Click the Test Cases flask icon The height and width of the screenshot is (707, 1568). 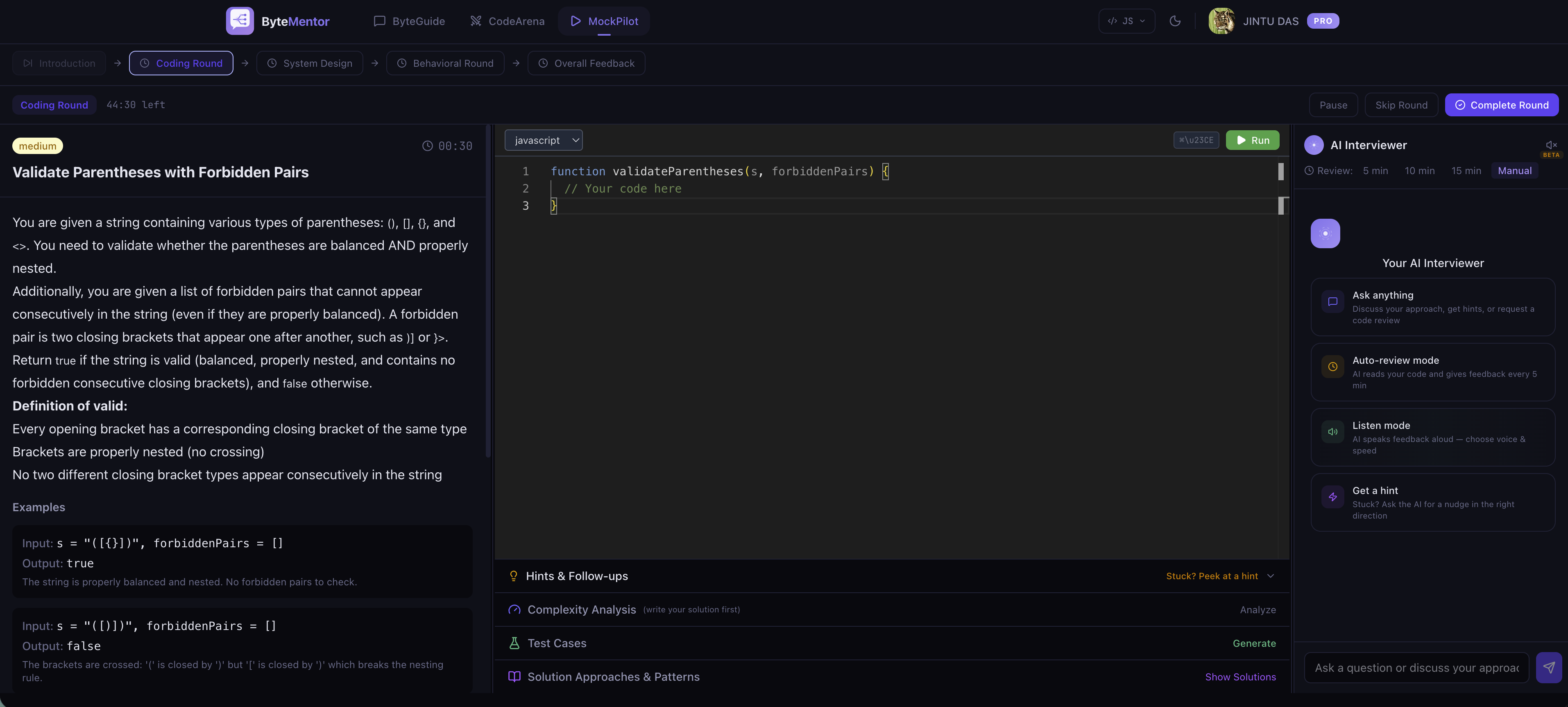coord(514,643)
